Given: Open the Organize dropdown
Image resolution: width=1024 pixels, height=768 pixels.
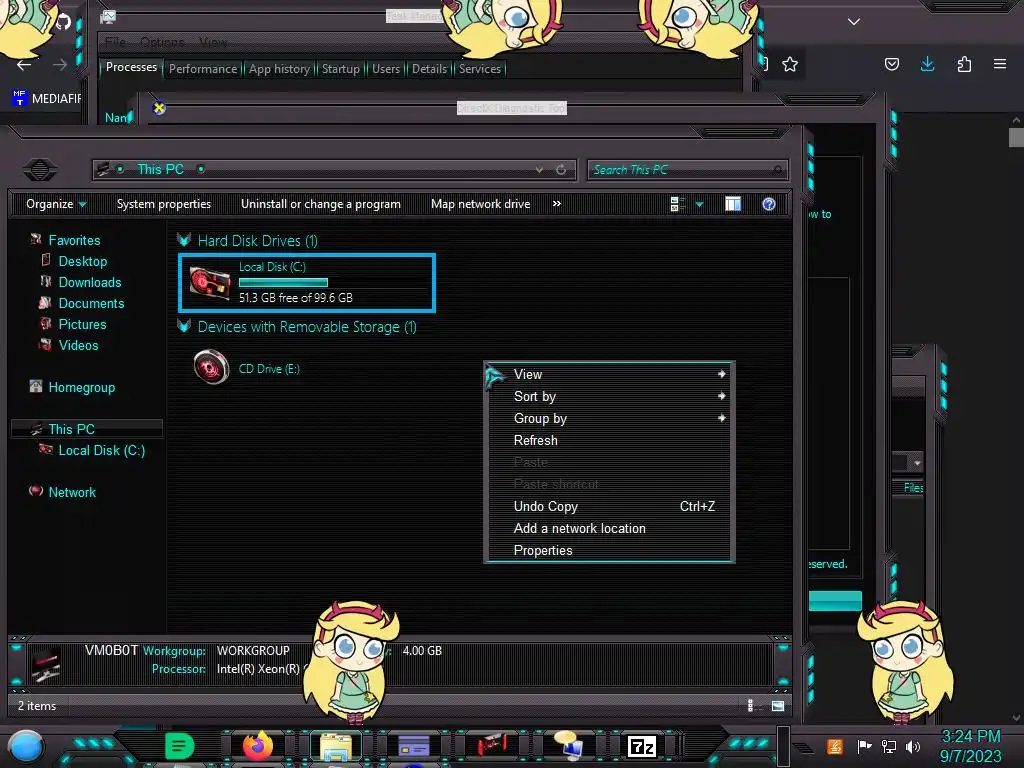Looking at the screenshot, I should [x=56, y=204].
